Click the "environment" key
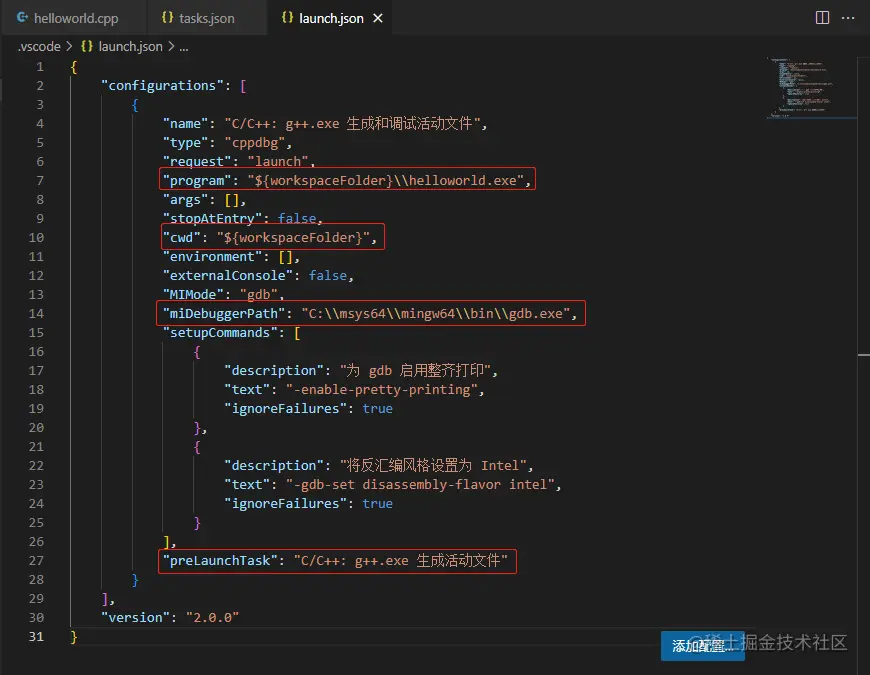Viewport: 870px width, 675px height. point(212,257)
